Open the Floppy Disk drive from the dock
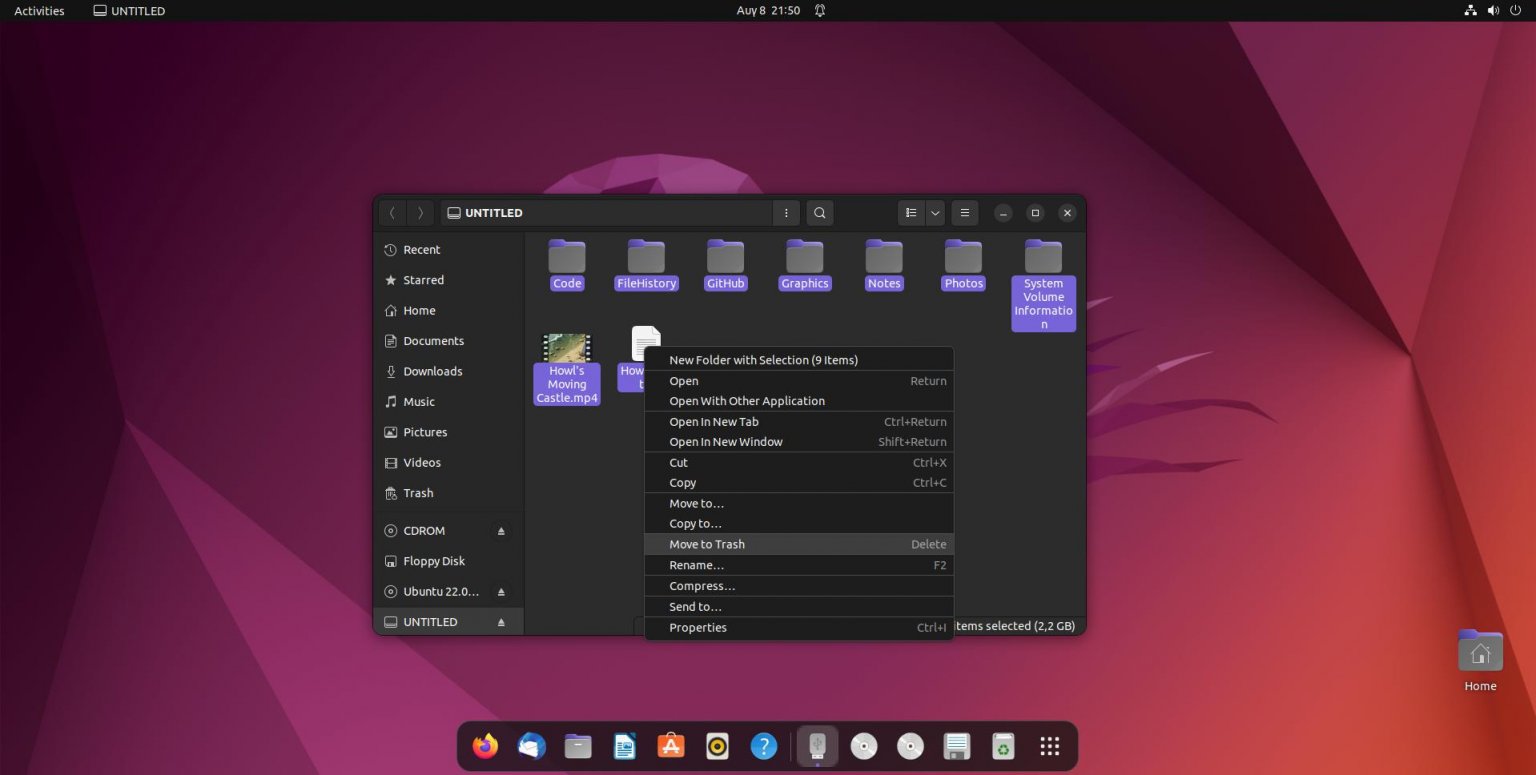Screen dimensions: 1536x775 point(956,745)
